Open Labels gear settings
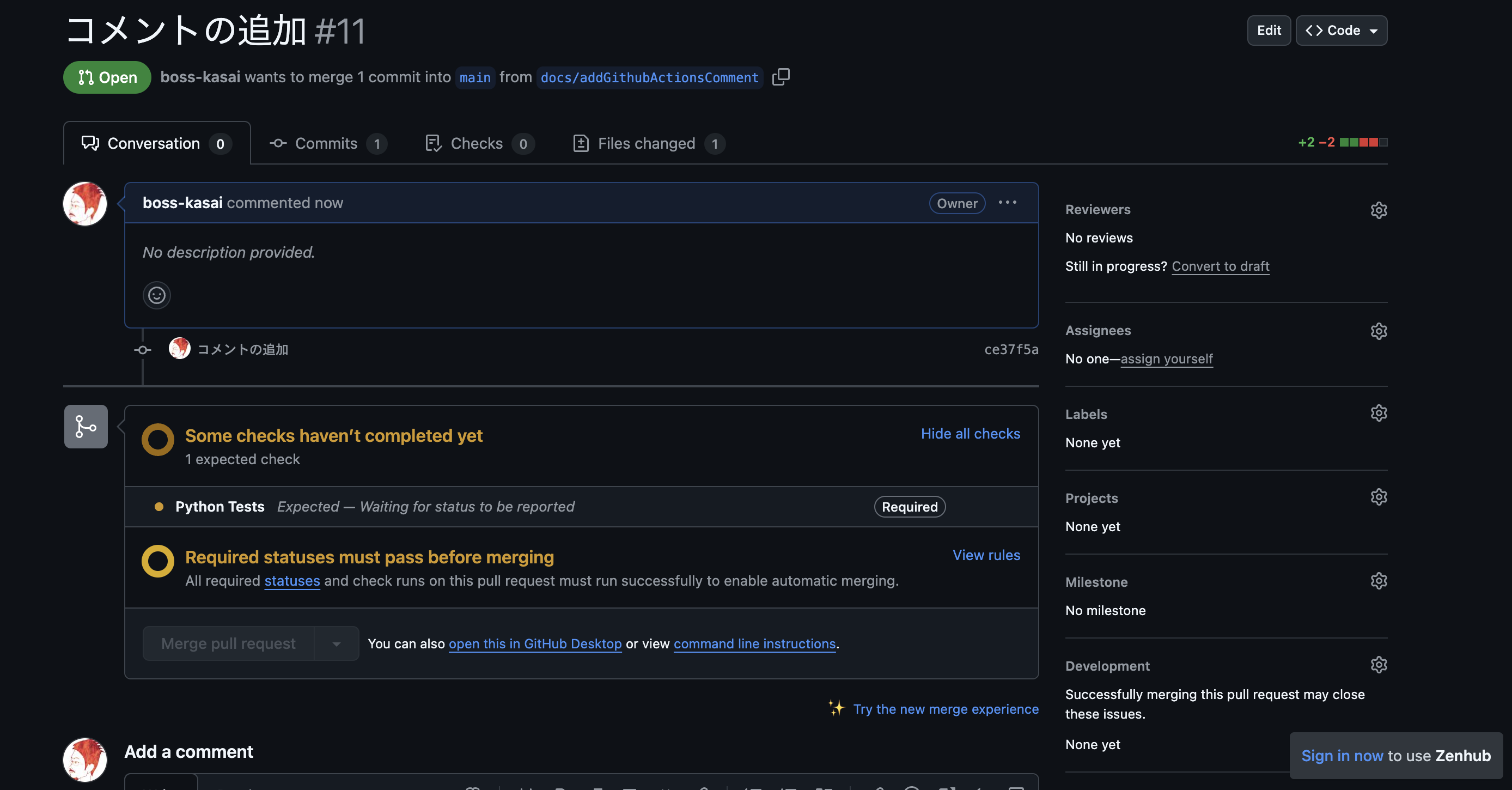The image size is (1512, 790). tap(1378, 413)
